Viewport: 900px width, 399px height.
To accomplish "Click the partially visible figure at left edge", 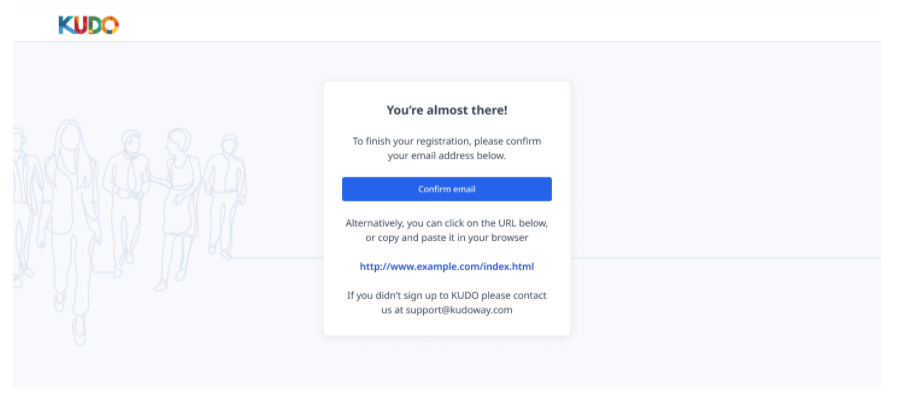I will [x=22, y=207].
